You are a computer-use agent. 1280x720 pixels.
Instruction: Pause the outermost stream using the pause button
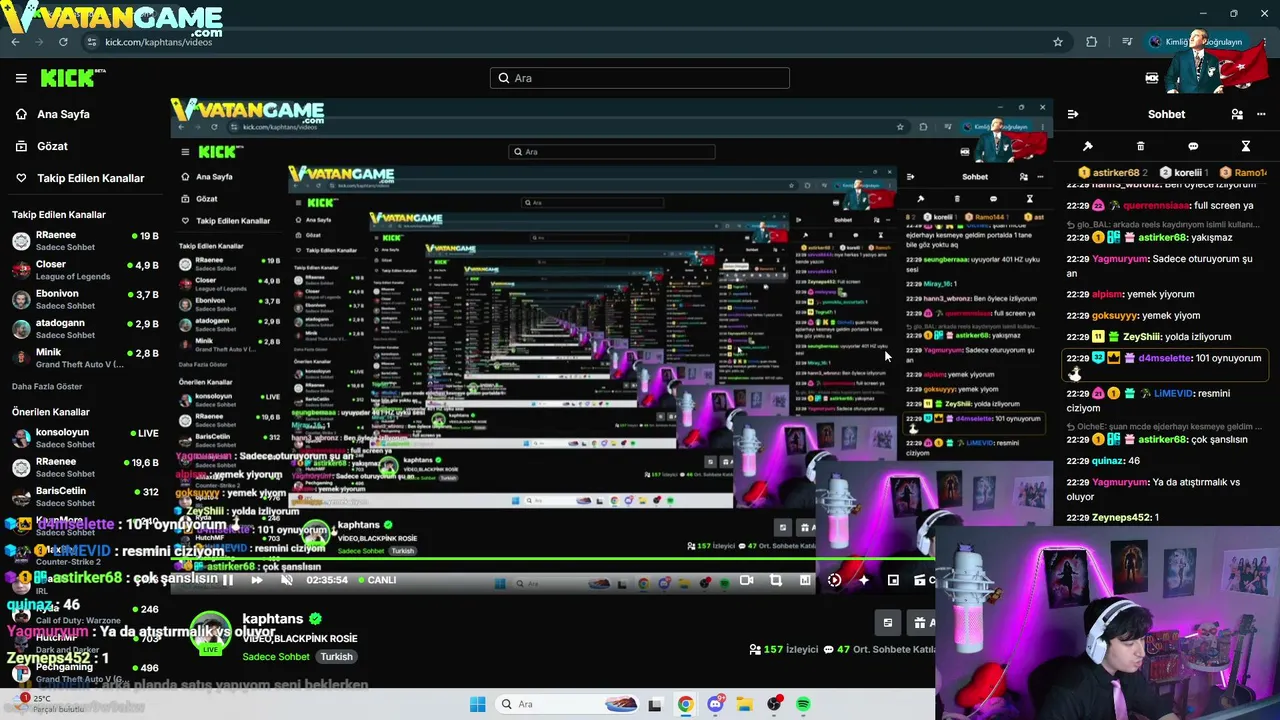[228, 580]
